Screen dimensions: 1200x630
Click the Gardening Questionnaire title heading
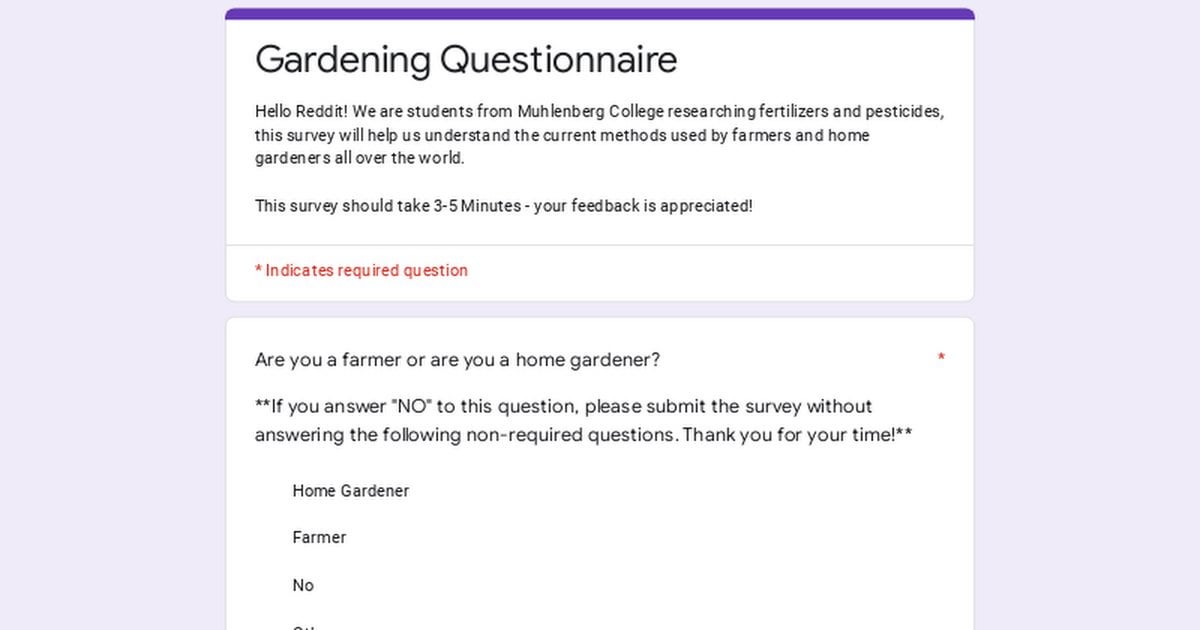(x=466, y=60)
